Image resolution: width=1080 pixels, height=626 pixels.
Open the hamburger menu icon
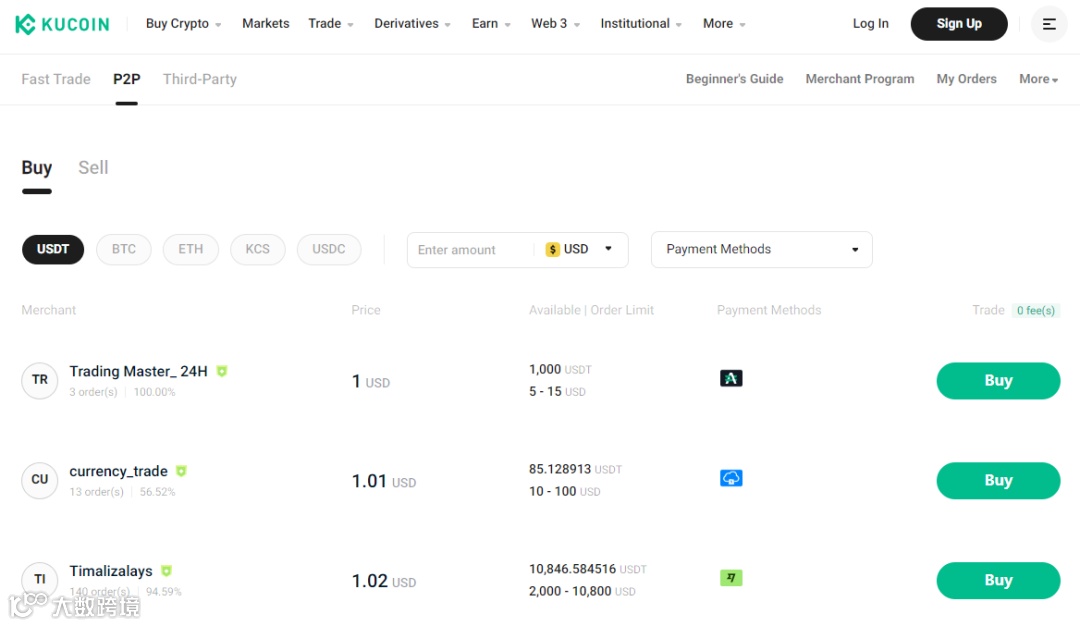pos(1049,24)
